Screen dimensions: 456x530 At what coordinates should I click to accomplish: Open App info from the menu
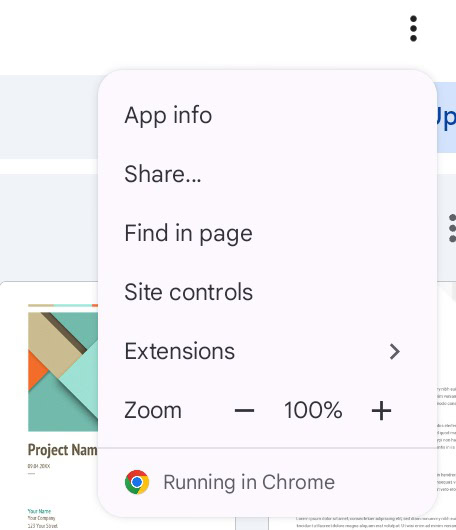click(267, 116)
